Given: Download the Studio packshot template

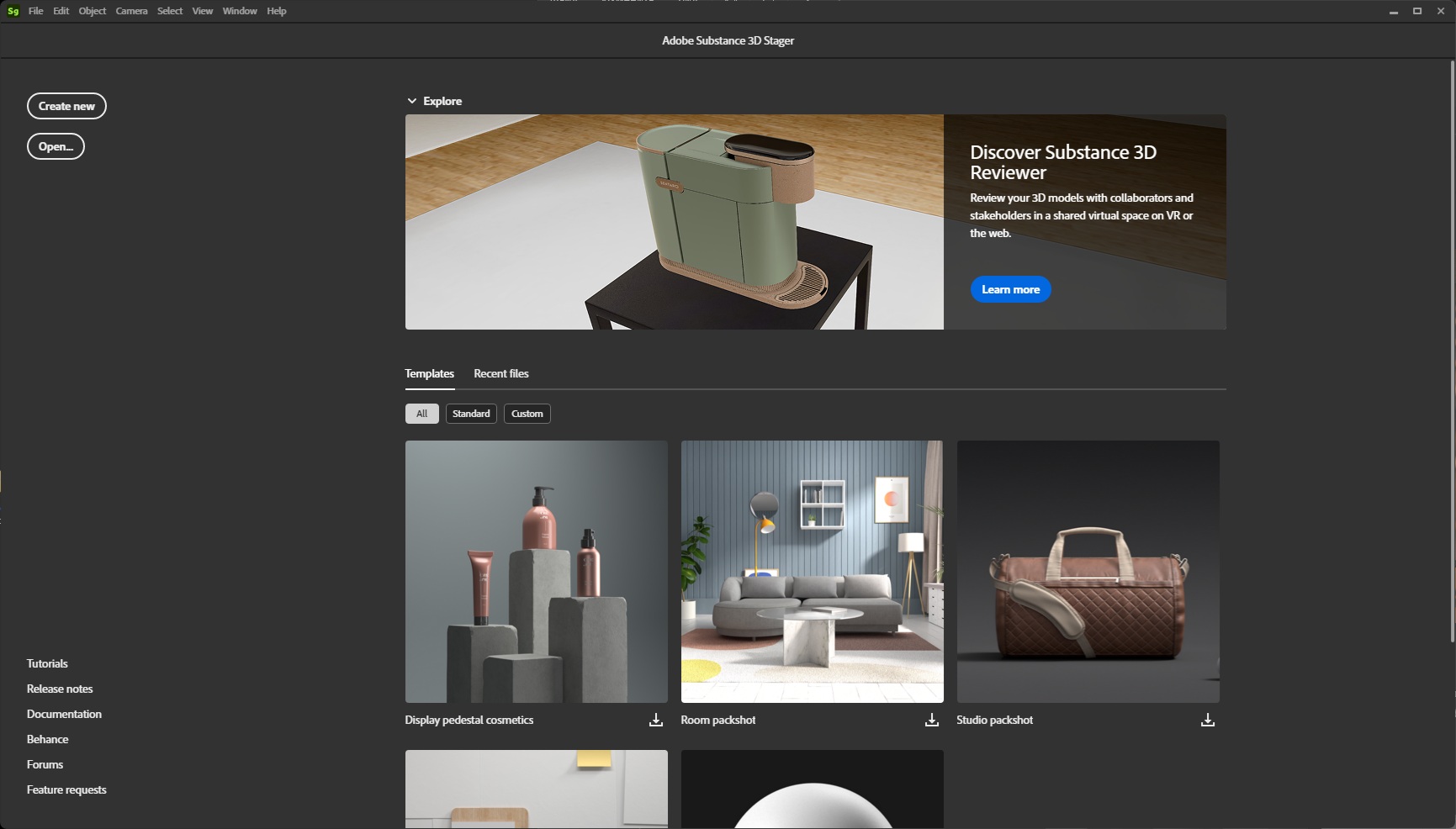Looking at the screenshot, I should pyautogui.click(x=1207, y=721).
